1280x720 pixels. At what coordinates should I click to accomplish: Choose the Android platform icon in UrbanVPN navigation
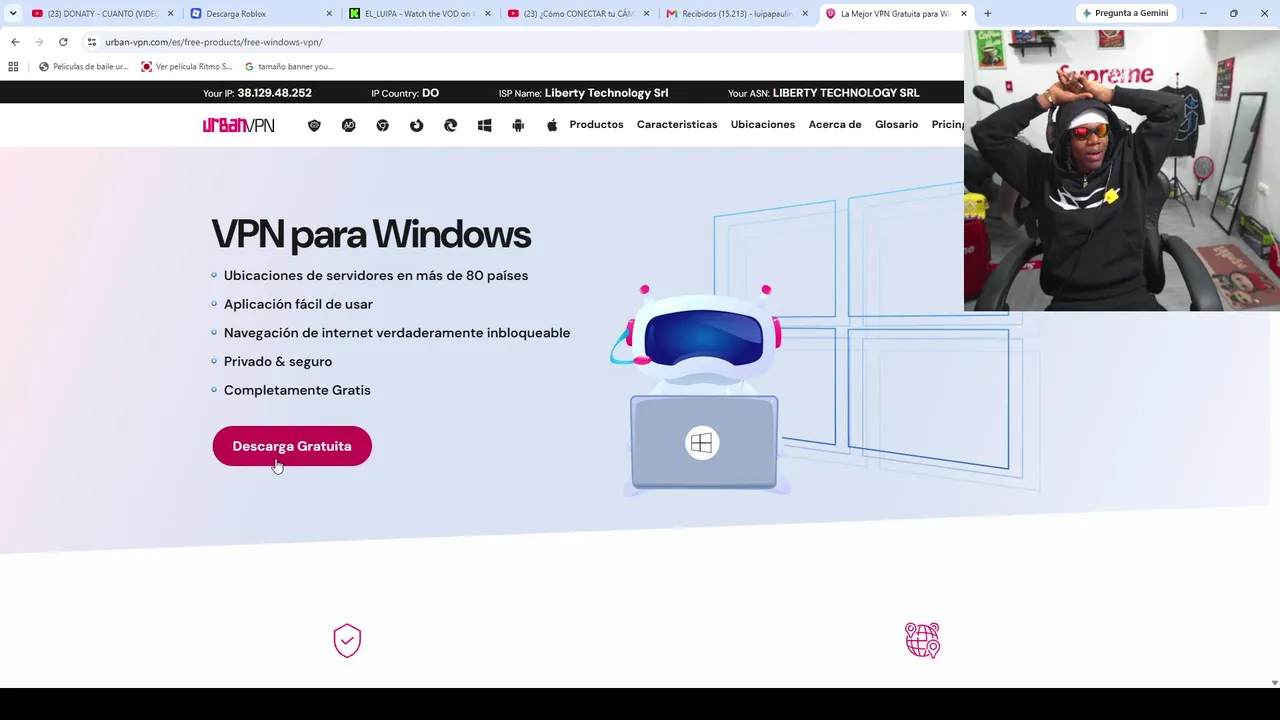[518, 125]
